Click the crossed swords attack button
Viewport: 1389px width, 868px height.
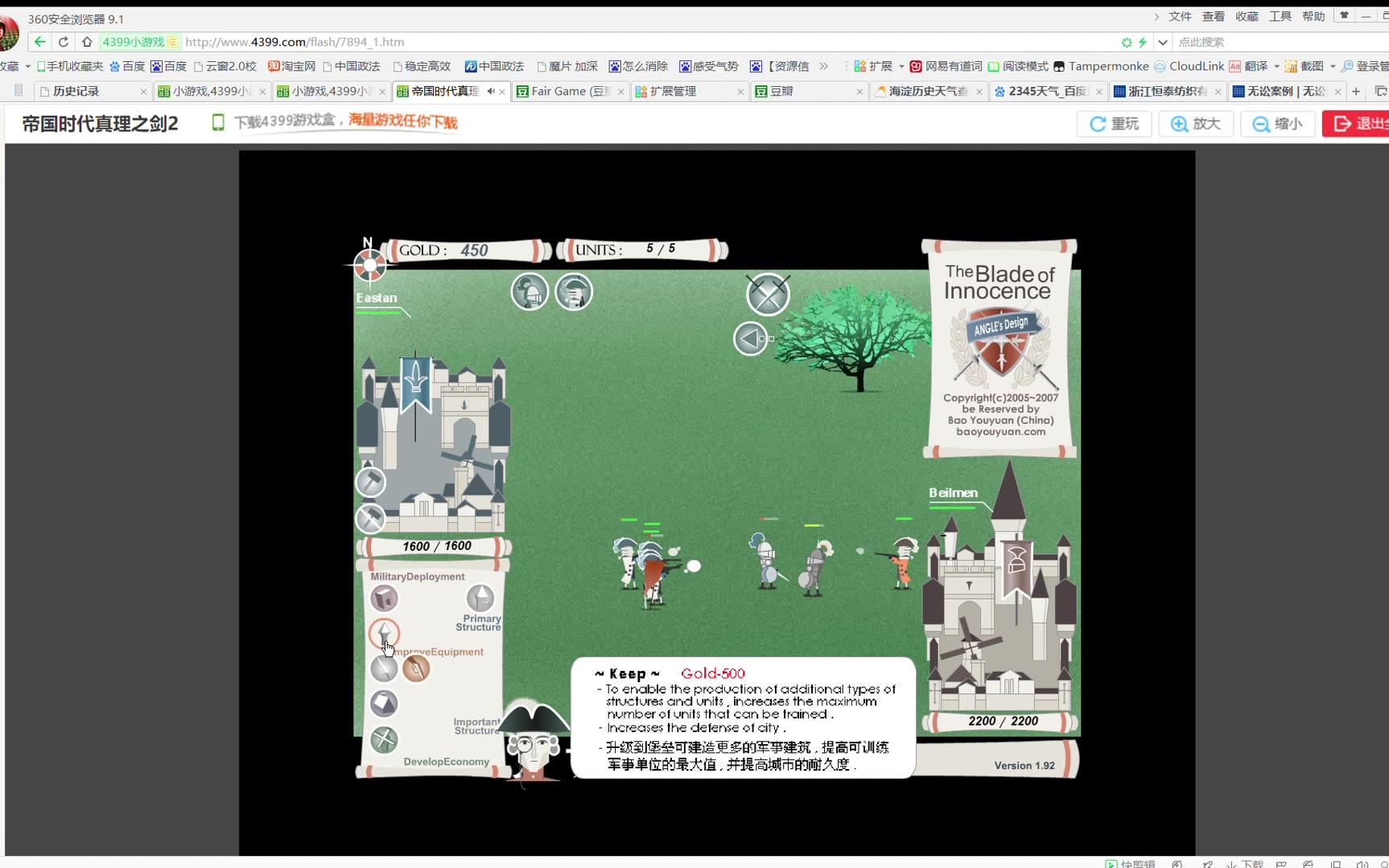(x=768, y=294)
